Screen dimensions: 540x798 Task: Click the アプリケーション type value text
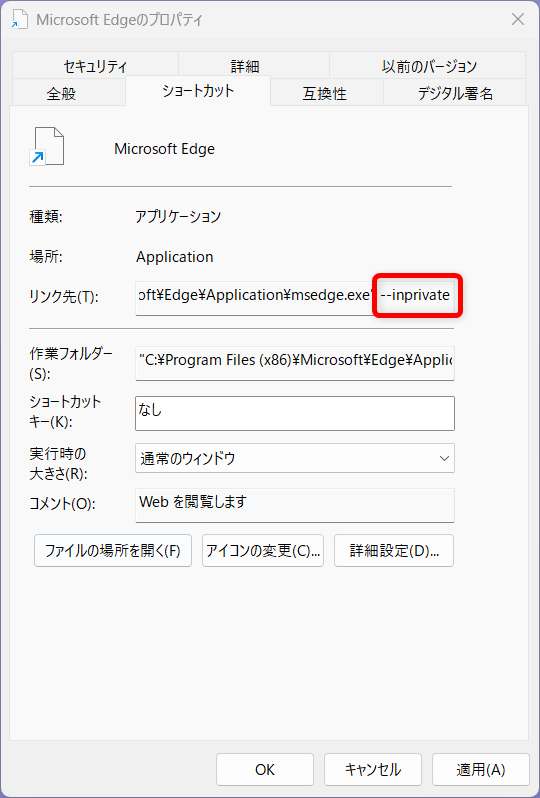coord(178,217)
